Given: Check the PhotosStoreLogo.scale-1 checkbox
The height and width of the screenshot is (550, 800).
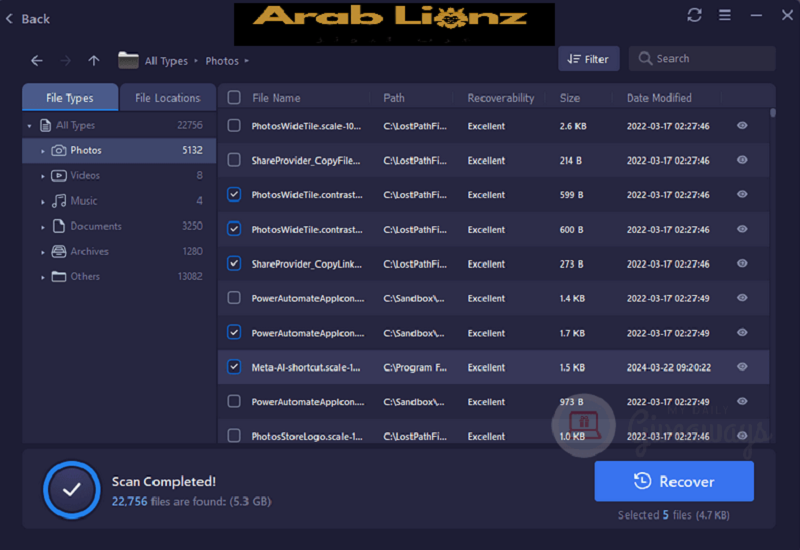Looking at the screenshot, I should pos(234,436).
